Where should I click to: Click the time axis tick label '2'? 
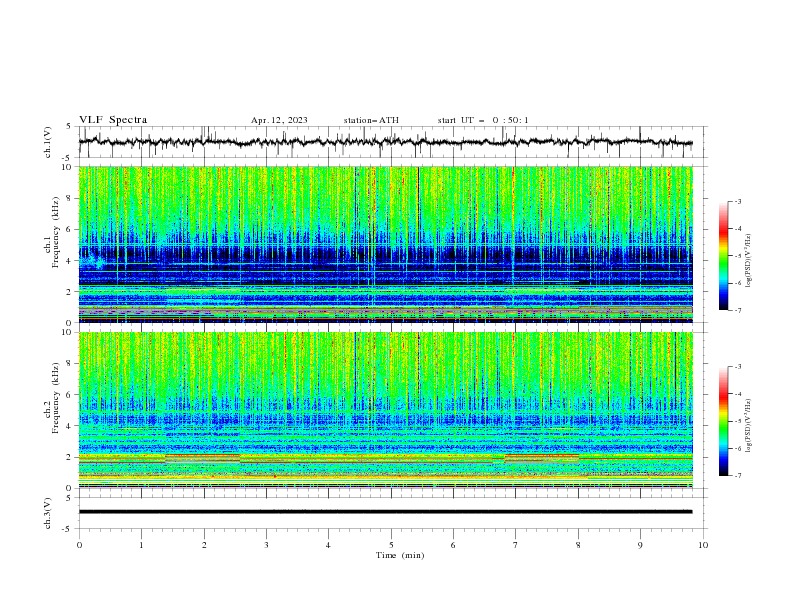tap(204, 545)
